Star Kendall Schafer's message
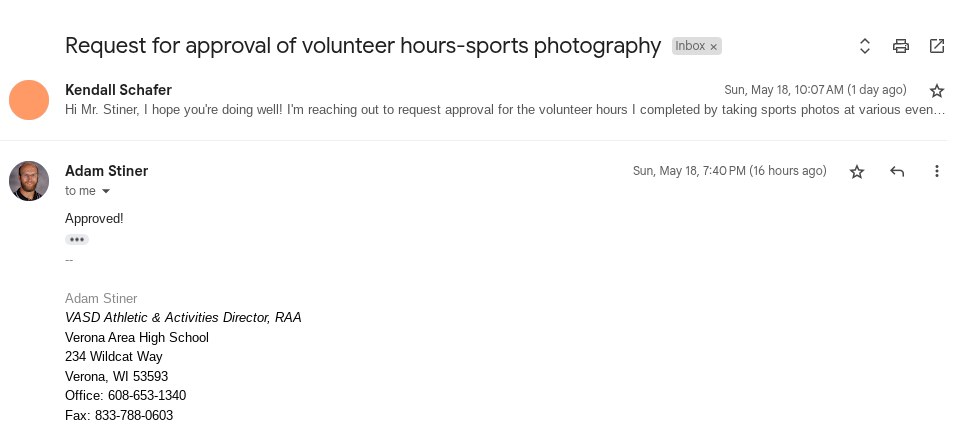This screenshot has height=444, width=967. point(937,90)
